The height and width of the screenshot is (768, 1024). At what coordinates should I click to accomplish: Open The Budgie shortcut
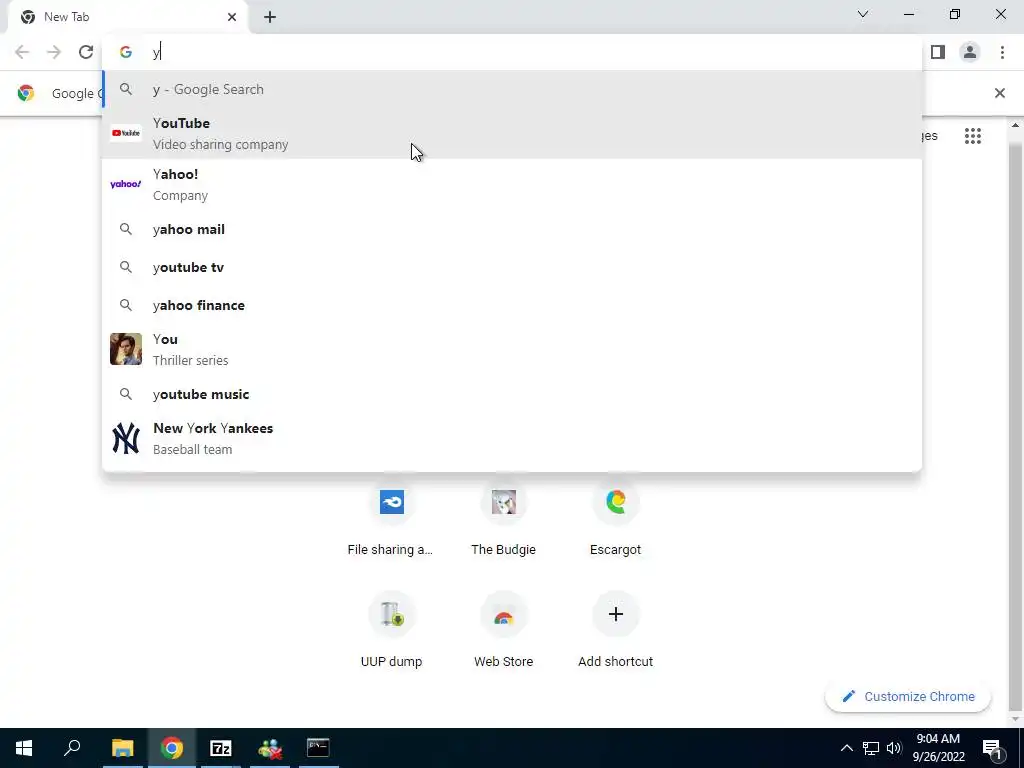504,520
